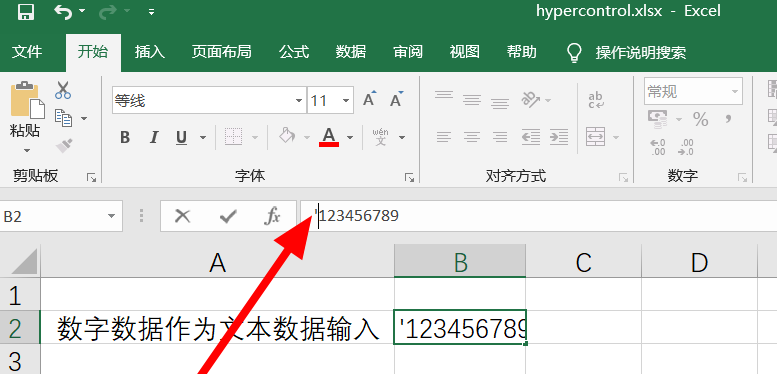
Task: Open the 帮助 tab
Action: pos(522,52)
